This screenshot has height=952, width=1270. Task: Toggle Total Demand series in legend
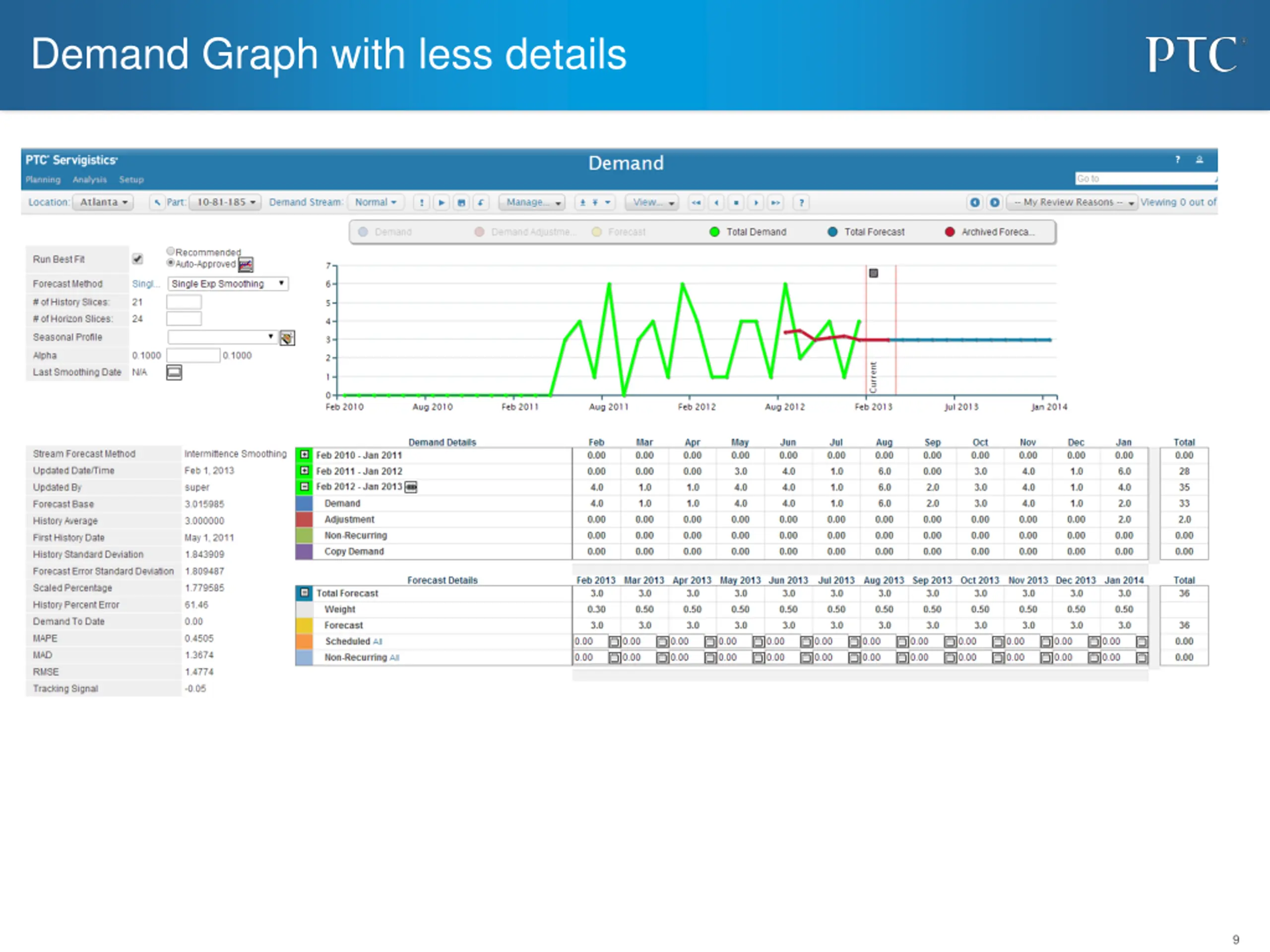748,232
